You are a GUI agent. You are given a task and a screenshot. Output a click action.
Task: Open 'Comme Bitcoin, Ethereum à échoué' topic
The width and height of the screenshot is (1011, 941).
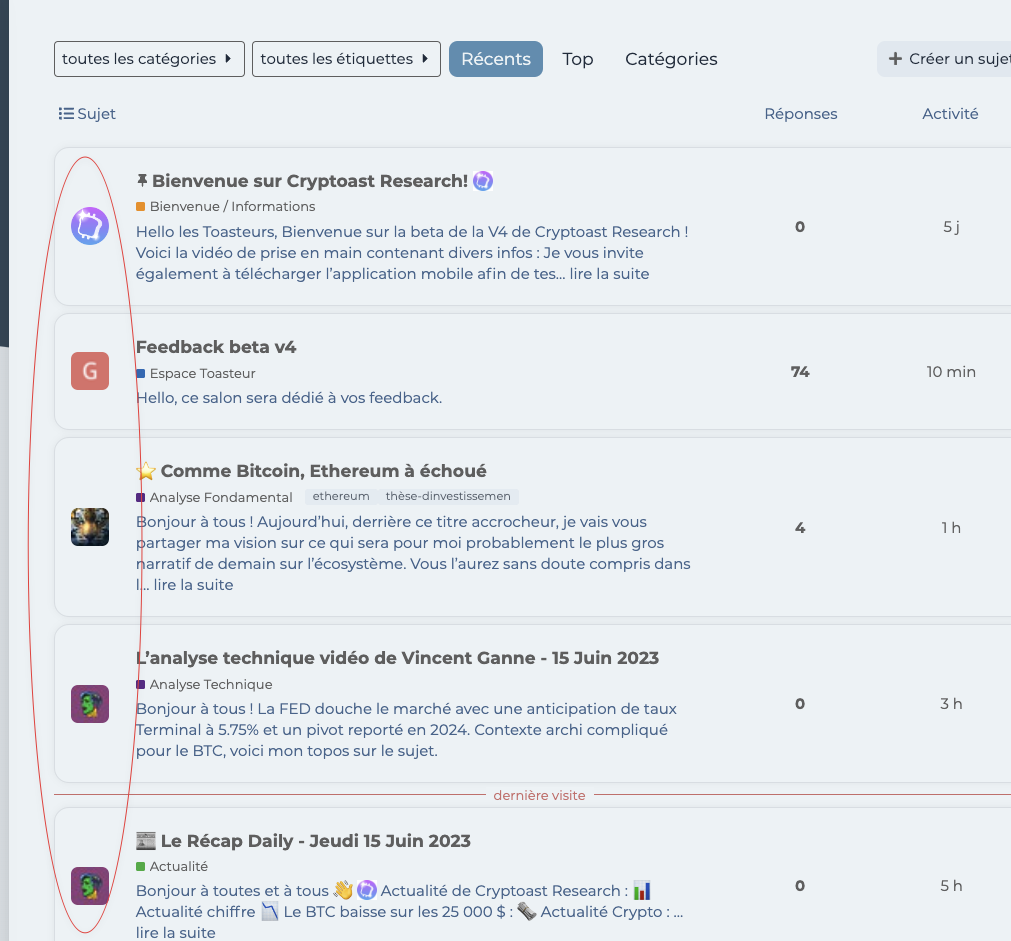(x=323, y=471)
